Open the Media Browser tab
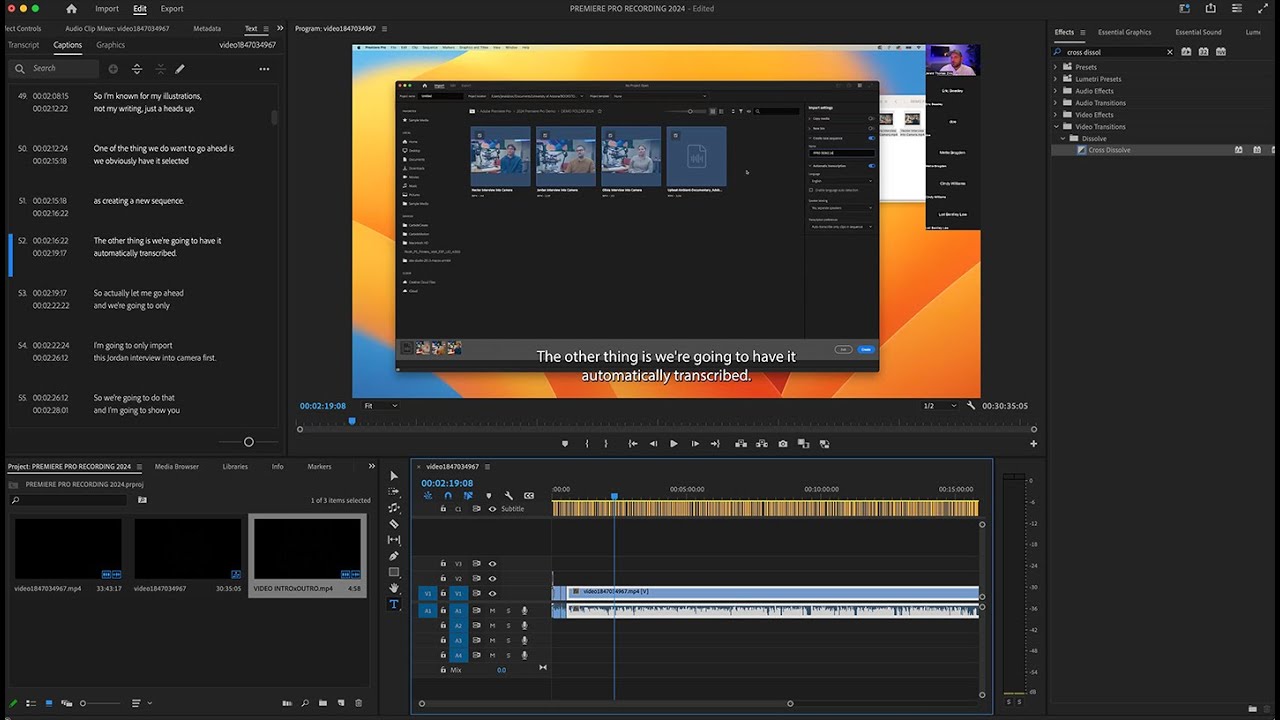The height and width of the screenshot is (720, 1280). [x=176, y=466]
